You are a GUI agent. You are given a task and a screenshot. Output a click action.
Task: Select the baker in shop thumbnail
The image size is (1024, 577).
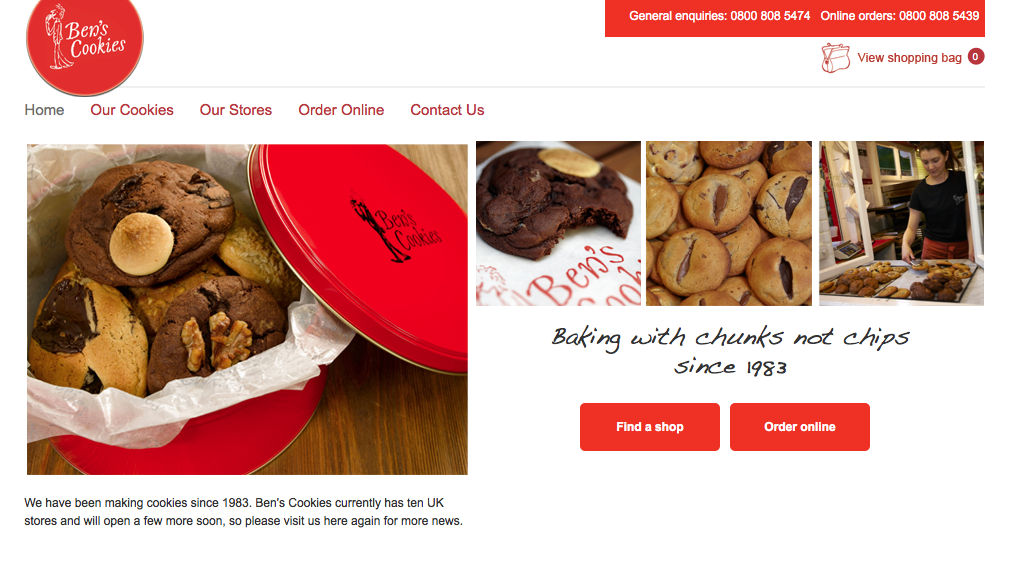point(901,223)
